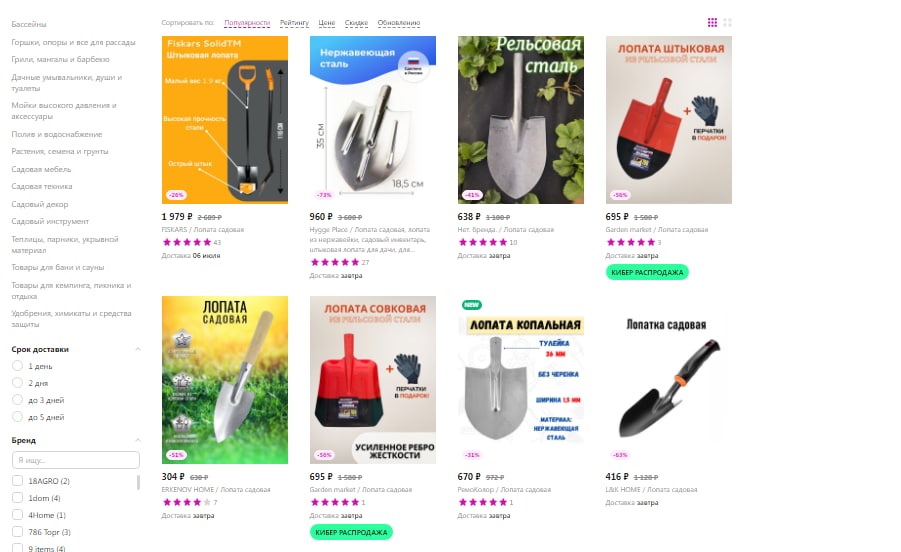Viewport: 901px width, 552px height.
Task: Check the 4Home brand filter
Action: tap(18, 515)
